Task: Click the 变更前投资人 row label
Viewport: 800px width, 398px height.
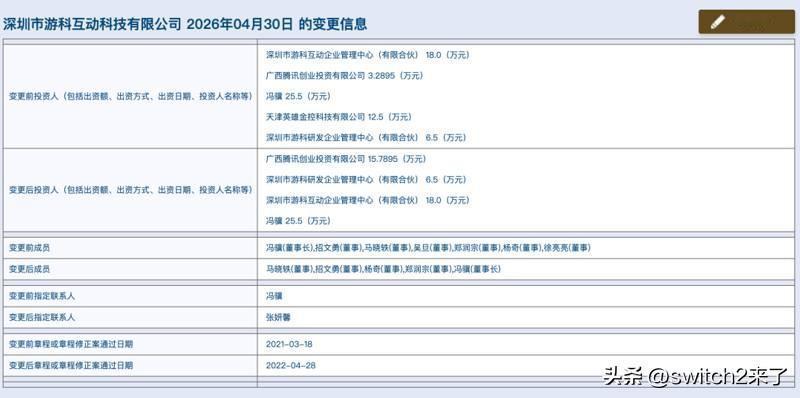Action: tap(131, 96)
